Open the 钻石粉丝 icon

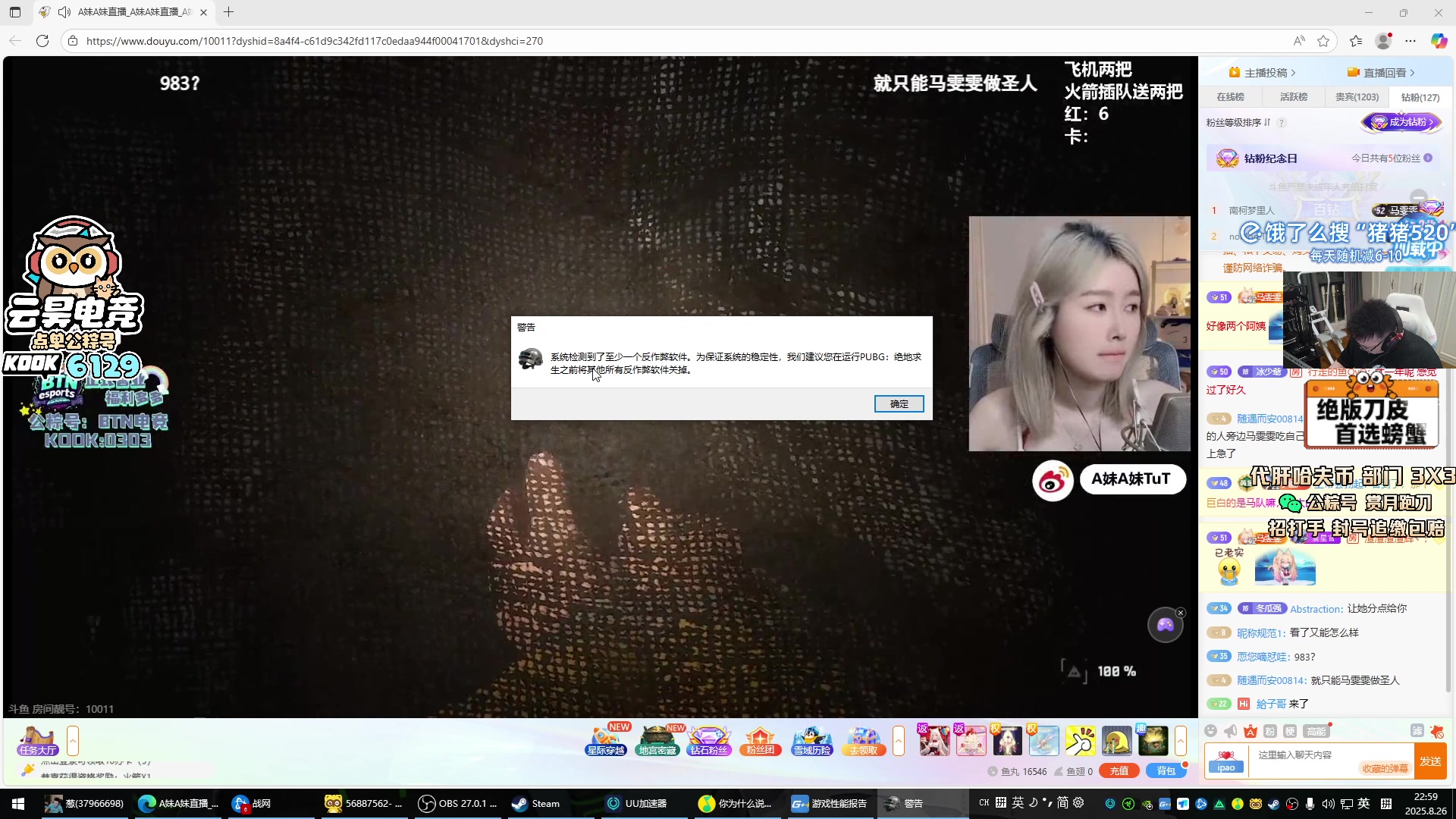click(x=709, y=740)
